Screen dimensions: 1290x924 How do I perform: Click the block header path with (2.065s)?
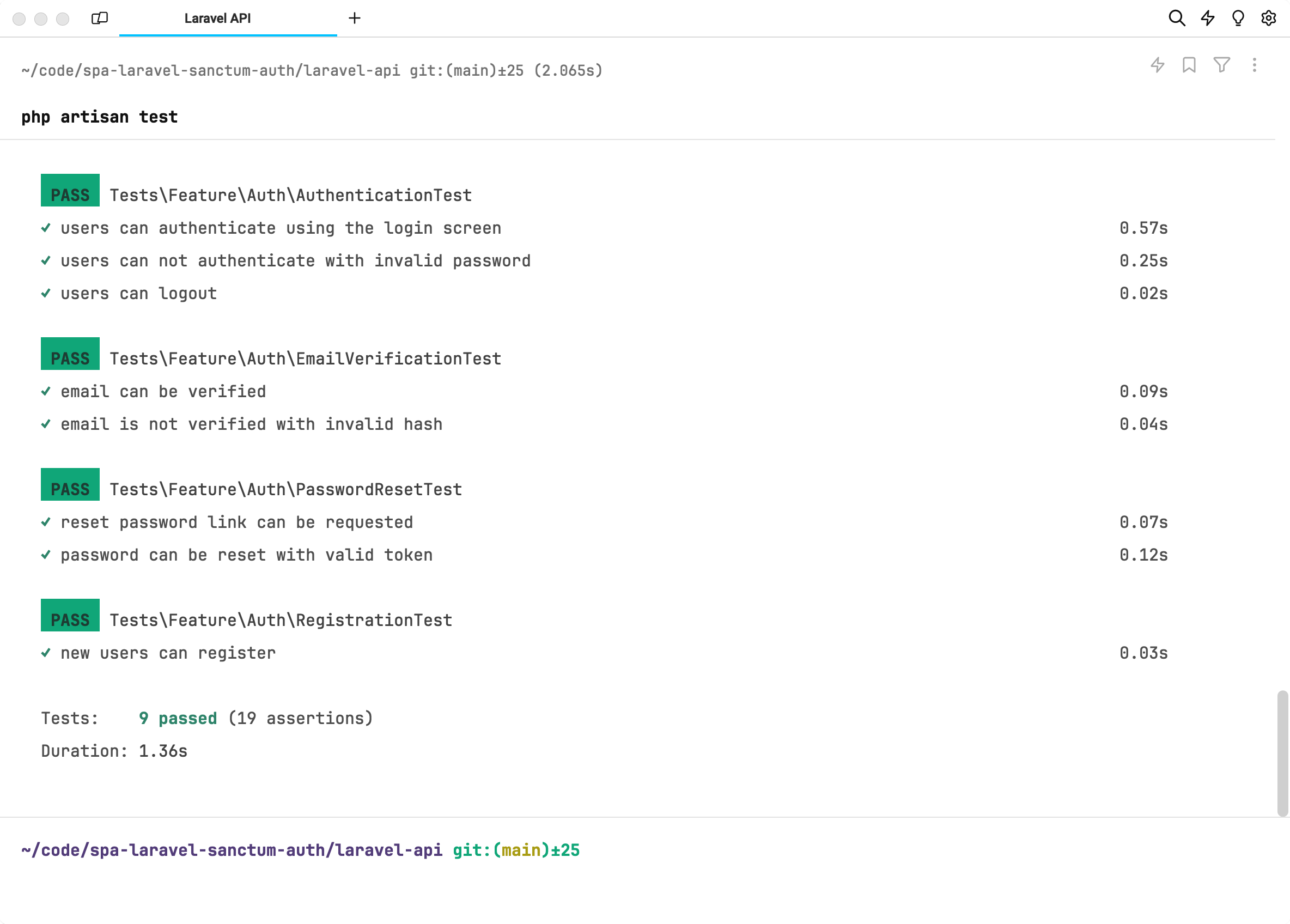(x=312, y=70)
